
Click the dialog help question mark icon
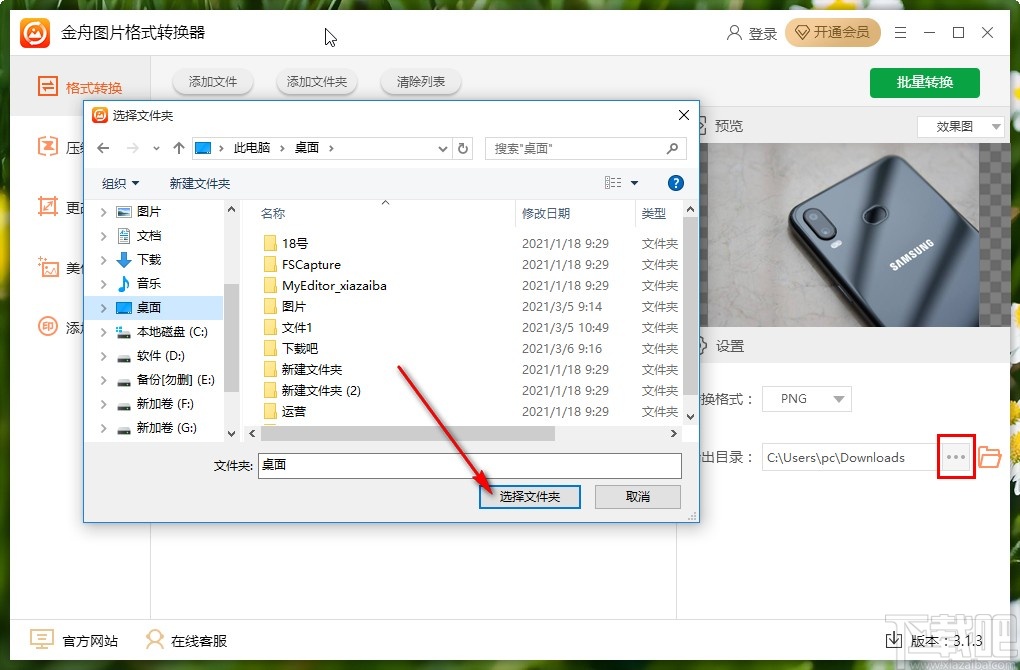pos(676,183)
